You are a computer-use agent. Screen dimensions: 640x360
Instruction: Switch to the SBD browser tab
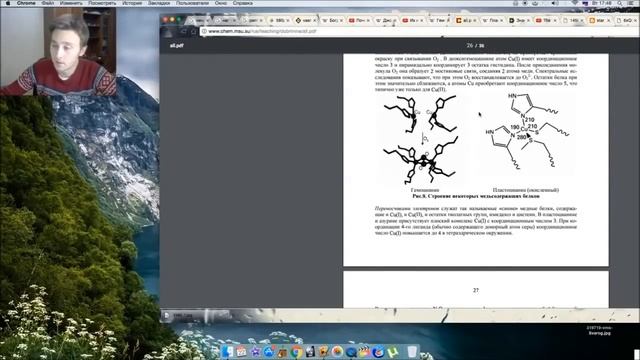click(x=280, y=20)
